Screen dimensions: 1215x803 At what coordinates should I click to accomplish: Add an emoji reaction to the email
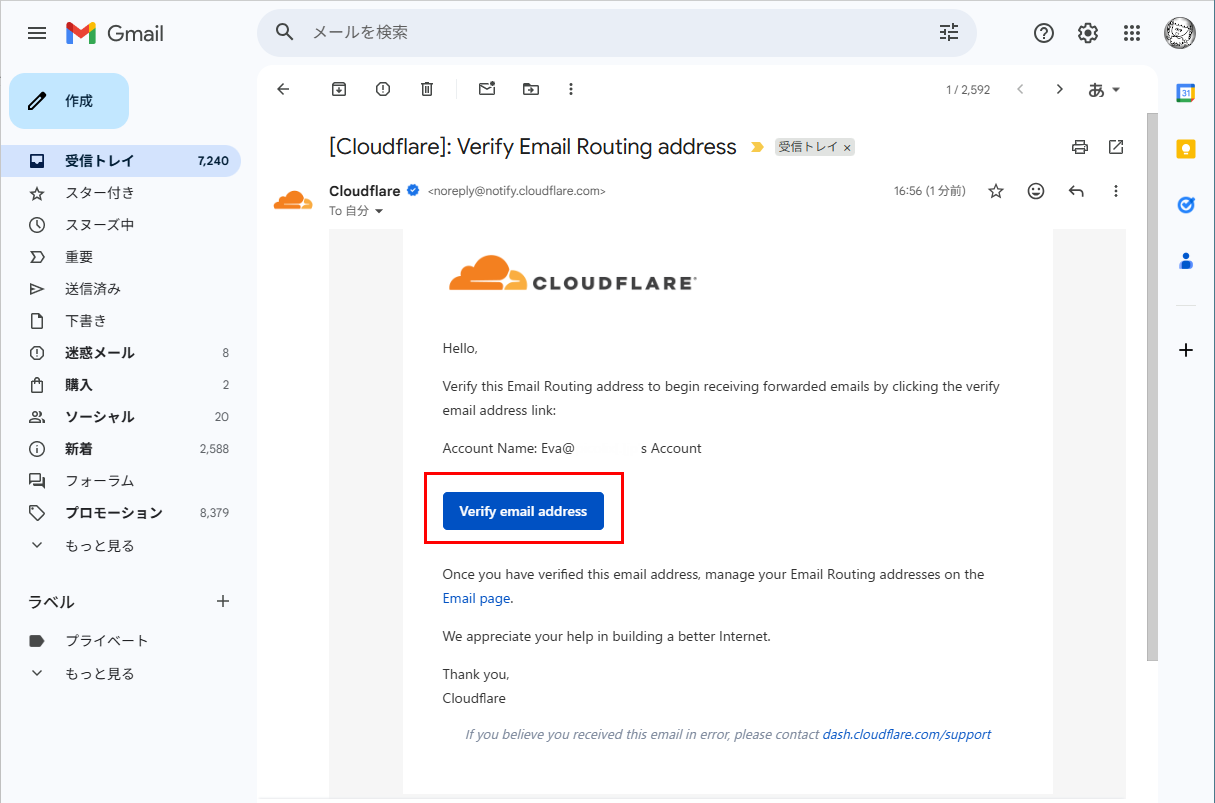tap(1035, 190)
